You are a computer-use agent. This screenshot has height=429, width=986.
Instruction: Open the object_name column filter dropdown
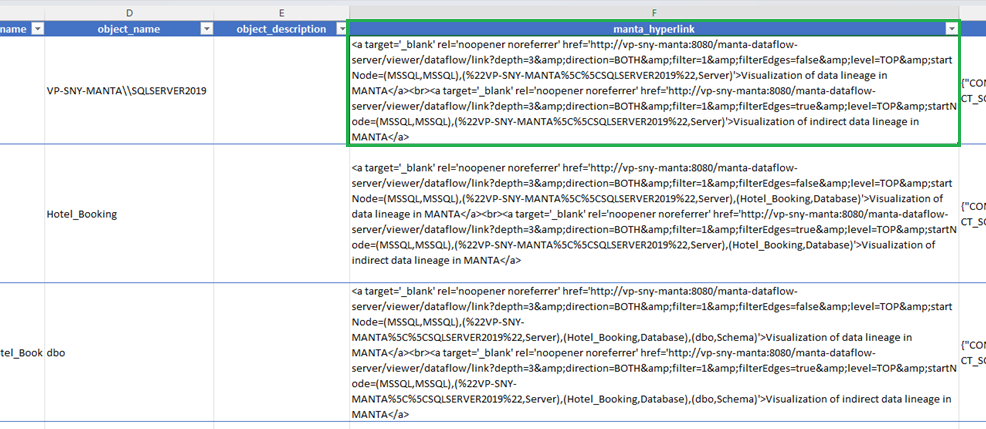[206, 29]
